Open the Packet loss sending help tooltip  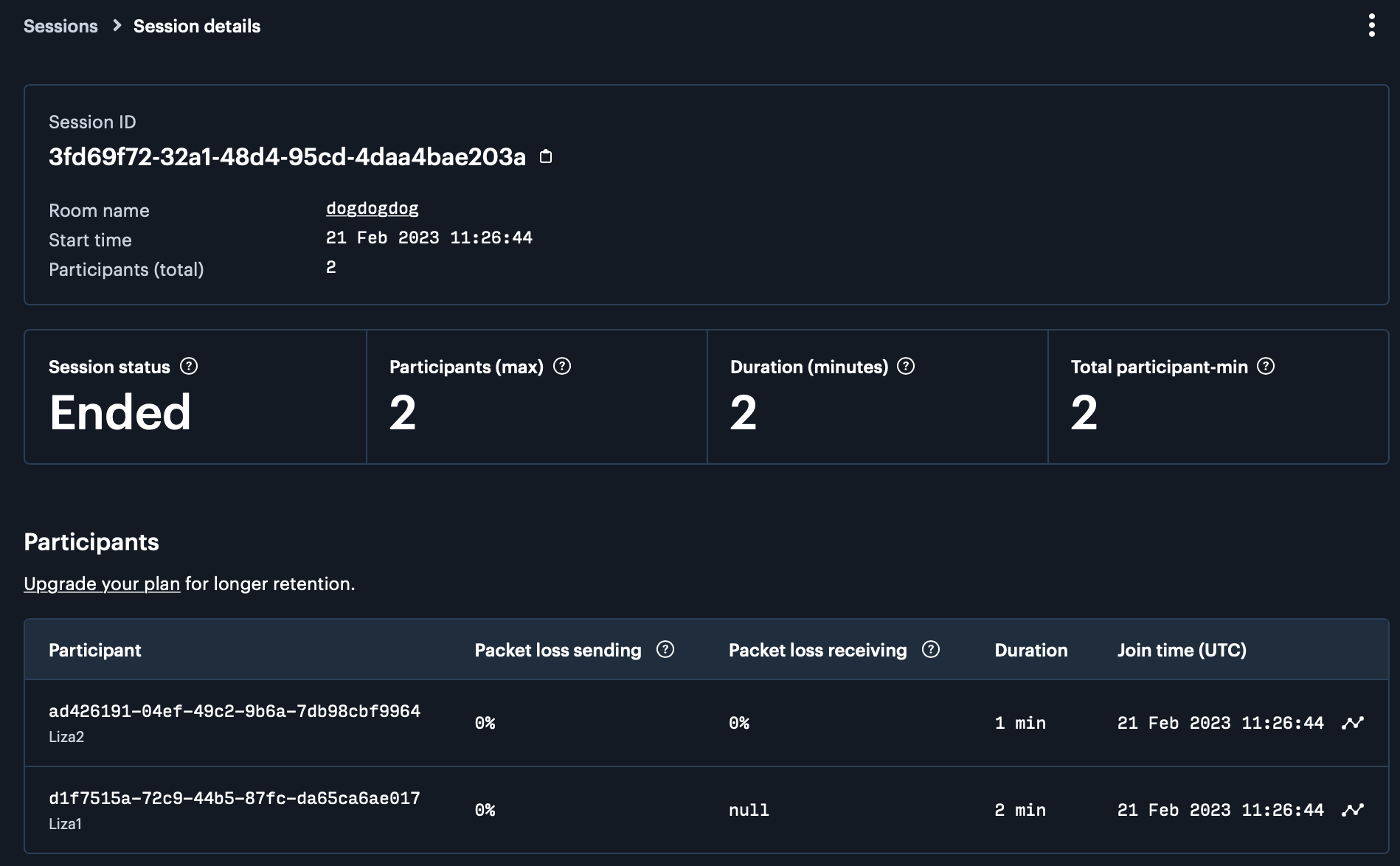[x=665, y=650]
